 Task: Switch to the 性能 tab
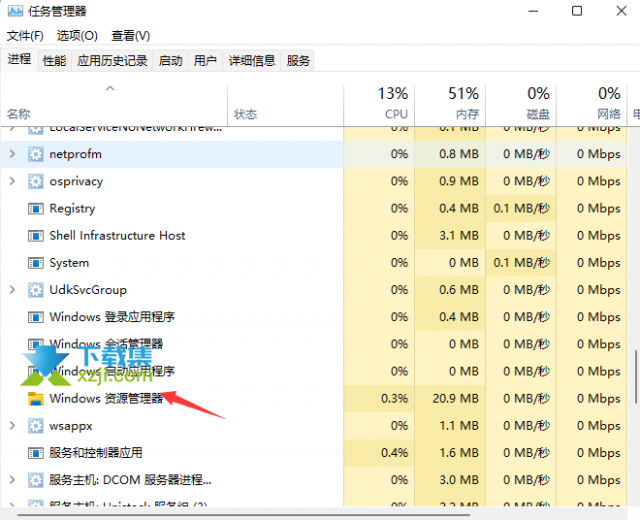(55, 61)
